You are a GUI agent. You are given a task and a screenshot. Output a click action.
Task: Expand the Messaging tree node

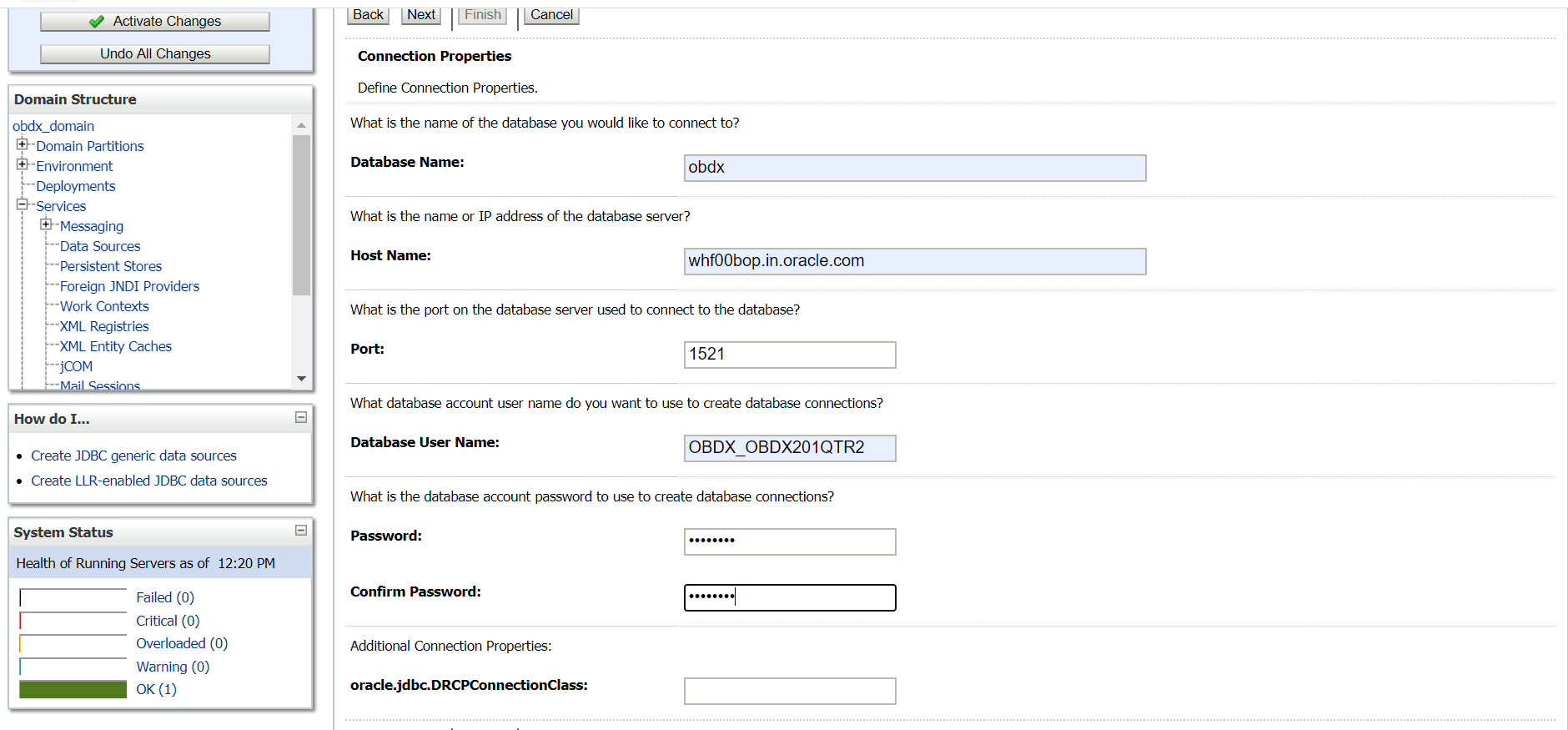click(x=46, y=224)
